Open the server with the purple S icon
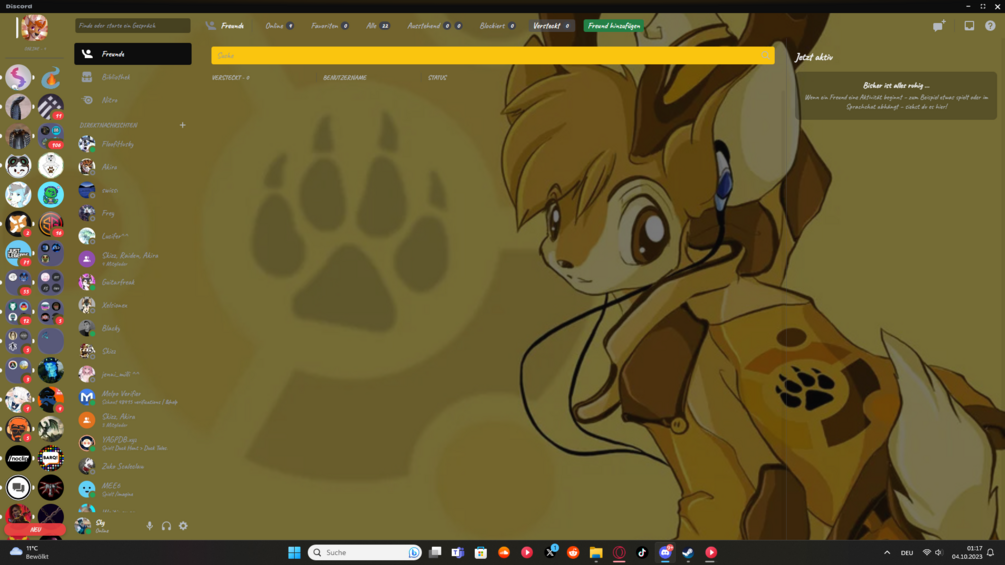 [x=18, y=78]
